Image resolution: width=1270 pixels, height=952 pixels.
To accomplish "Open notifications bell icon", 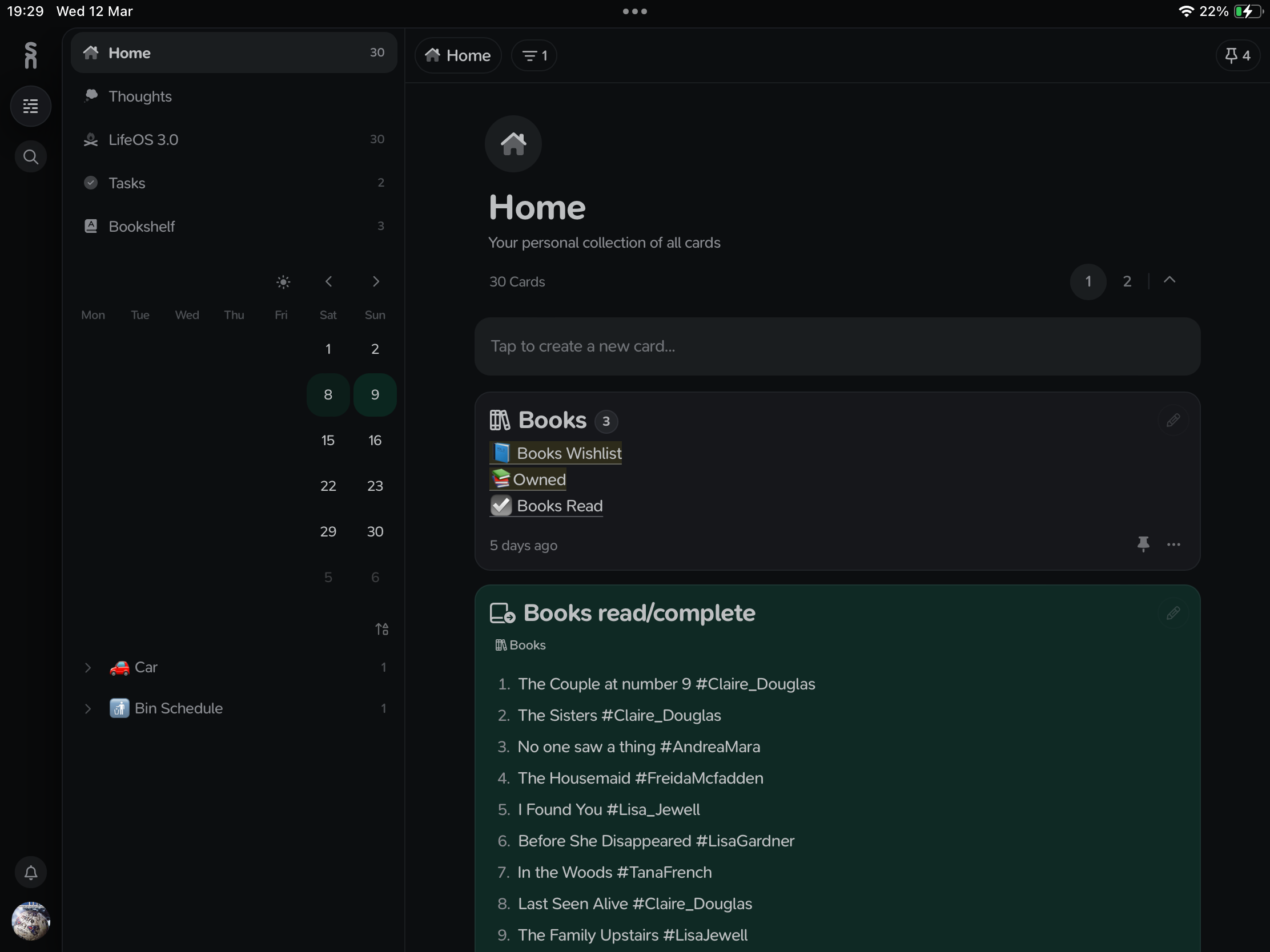I will click(x=30, y=873).
